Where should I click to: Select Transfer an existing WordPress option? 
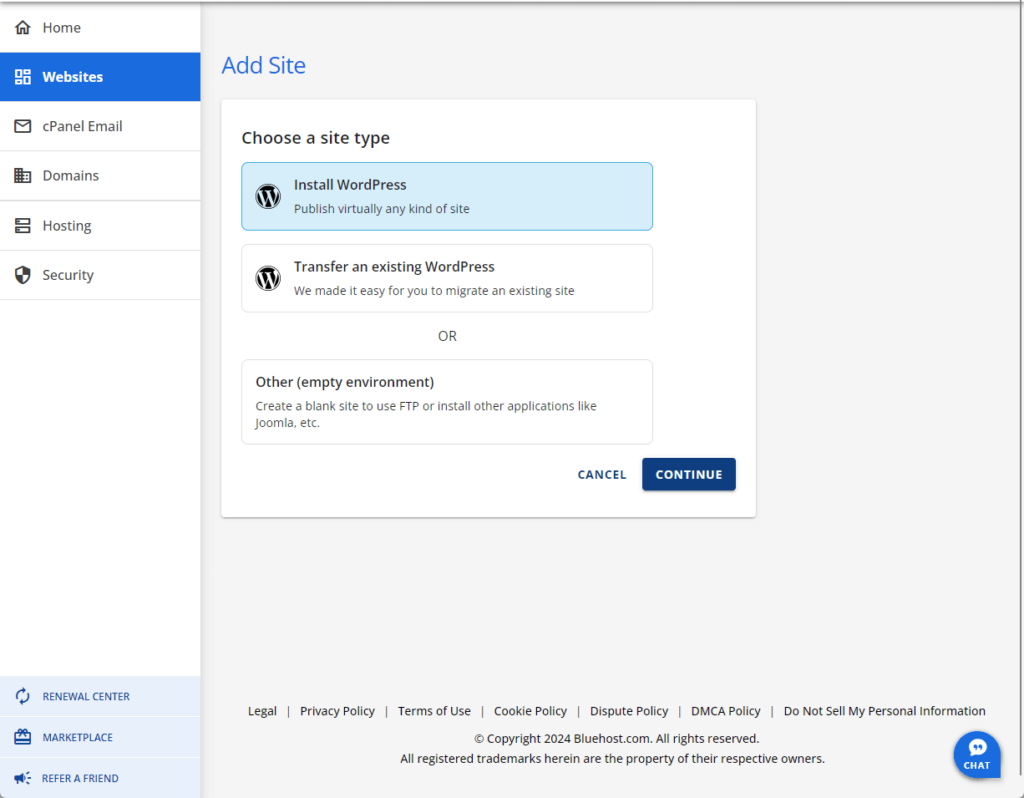click(447, 278)
